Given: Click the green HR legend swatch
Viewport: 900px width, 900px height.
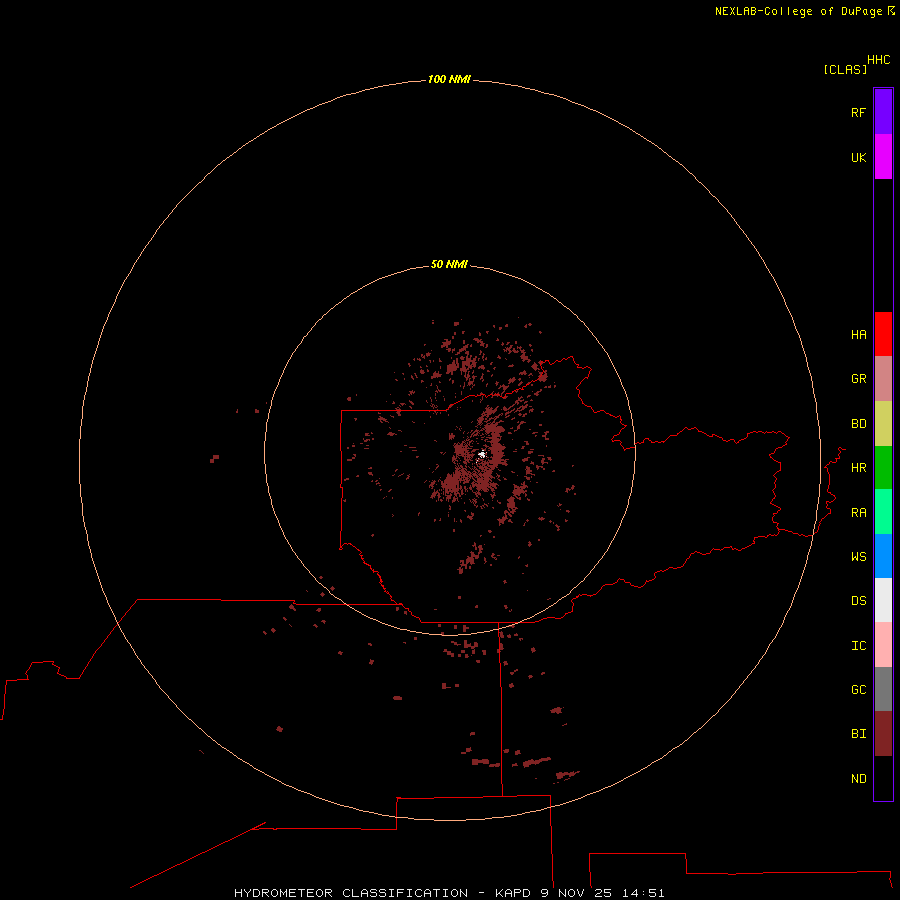Looking at the screenshot, I should tap(883, 468).
